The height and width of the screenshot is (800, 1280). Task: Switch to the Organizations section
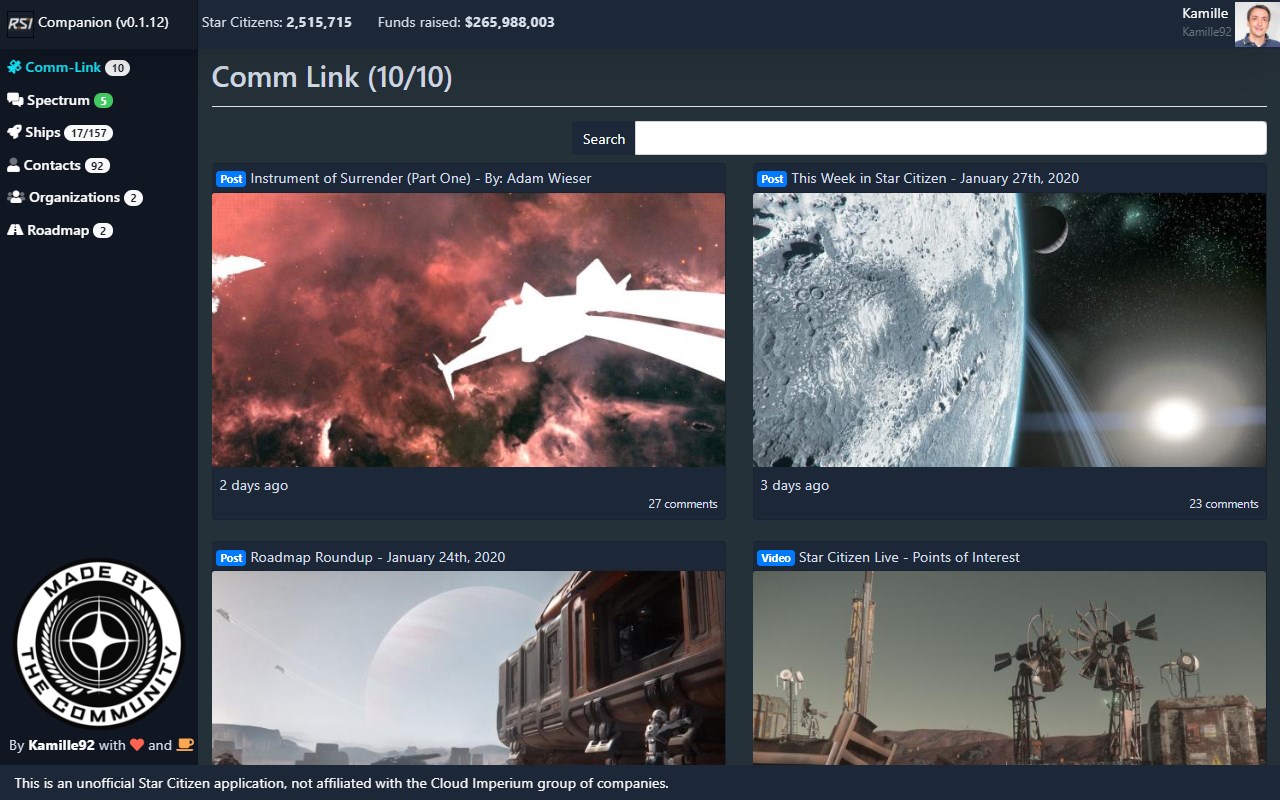click(x=74, y=197)
